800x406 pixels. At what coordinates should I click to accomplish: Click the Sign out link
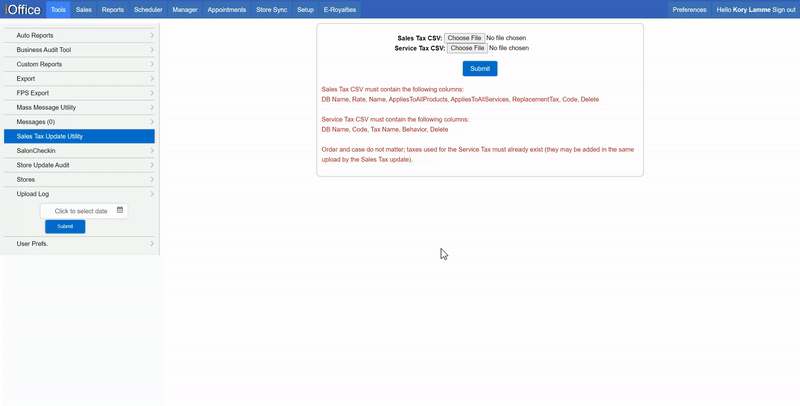784,10
